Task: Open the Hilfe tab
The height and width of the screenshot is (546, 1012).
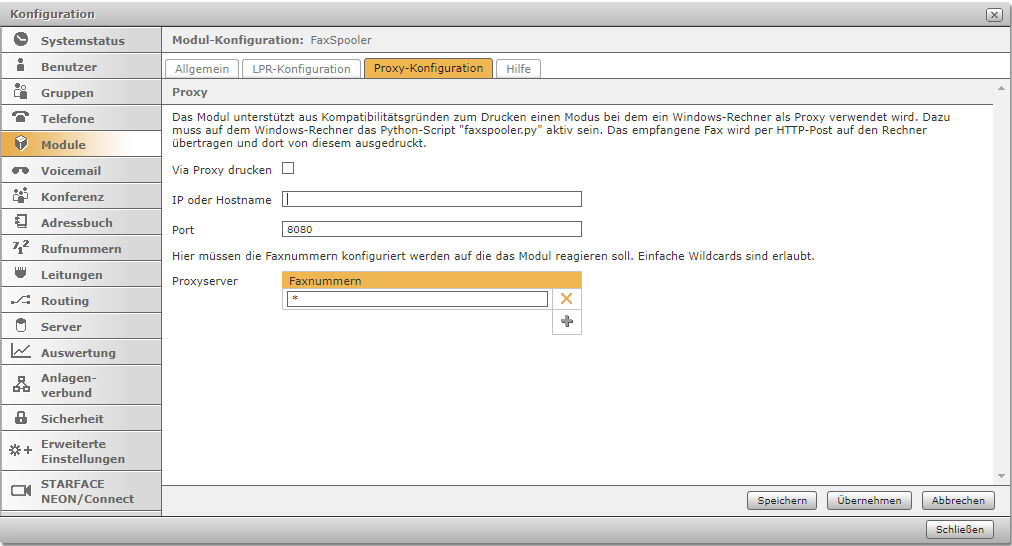Action: pyautogui.click(x=518, y=69)
